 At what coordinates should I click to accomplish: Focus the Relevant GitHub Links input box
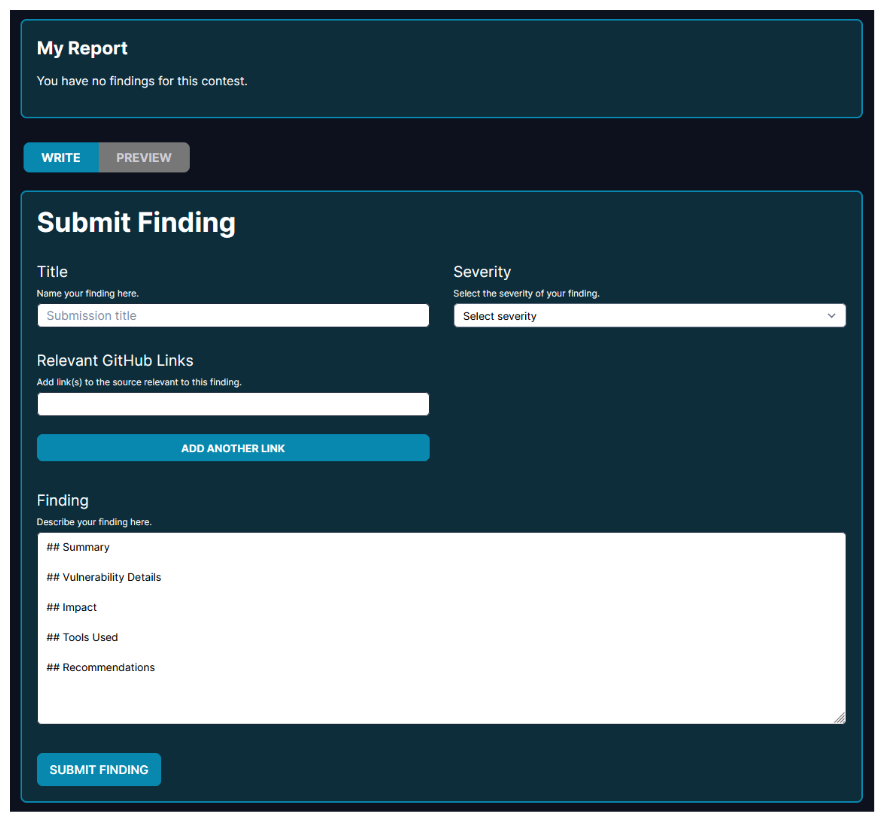233,404
